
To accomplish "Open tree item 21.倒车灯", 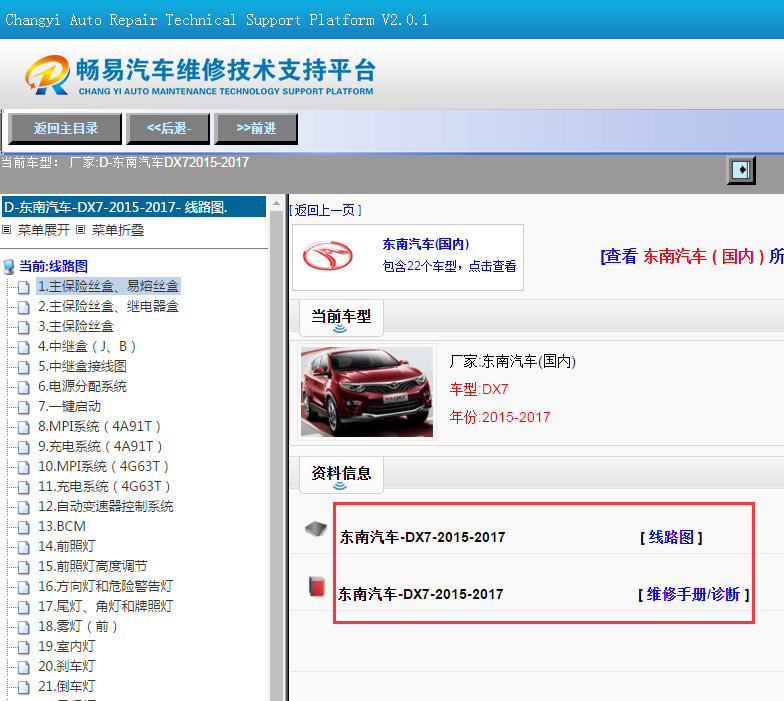I will 66,686.
